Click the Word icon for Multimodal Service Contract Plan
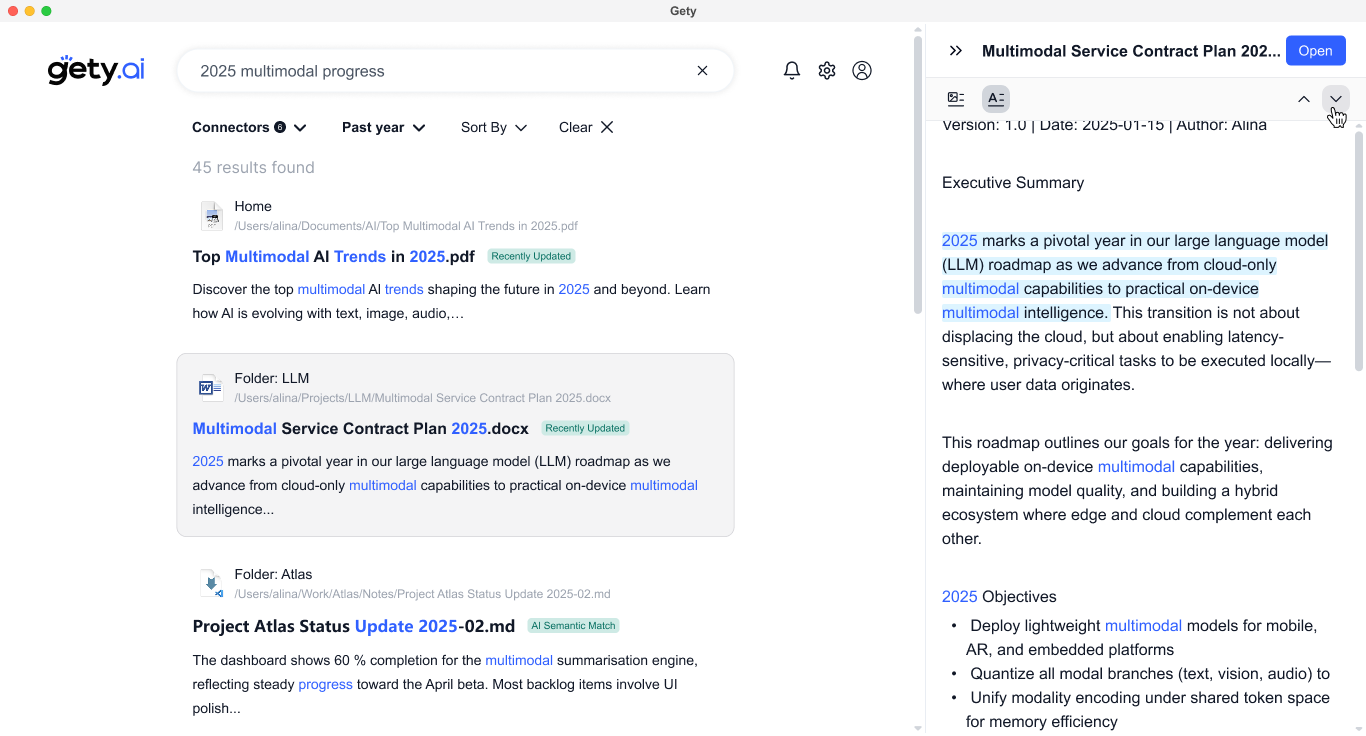 (209, 387)
